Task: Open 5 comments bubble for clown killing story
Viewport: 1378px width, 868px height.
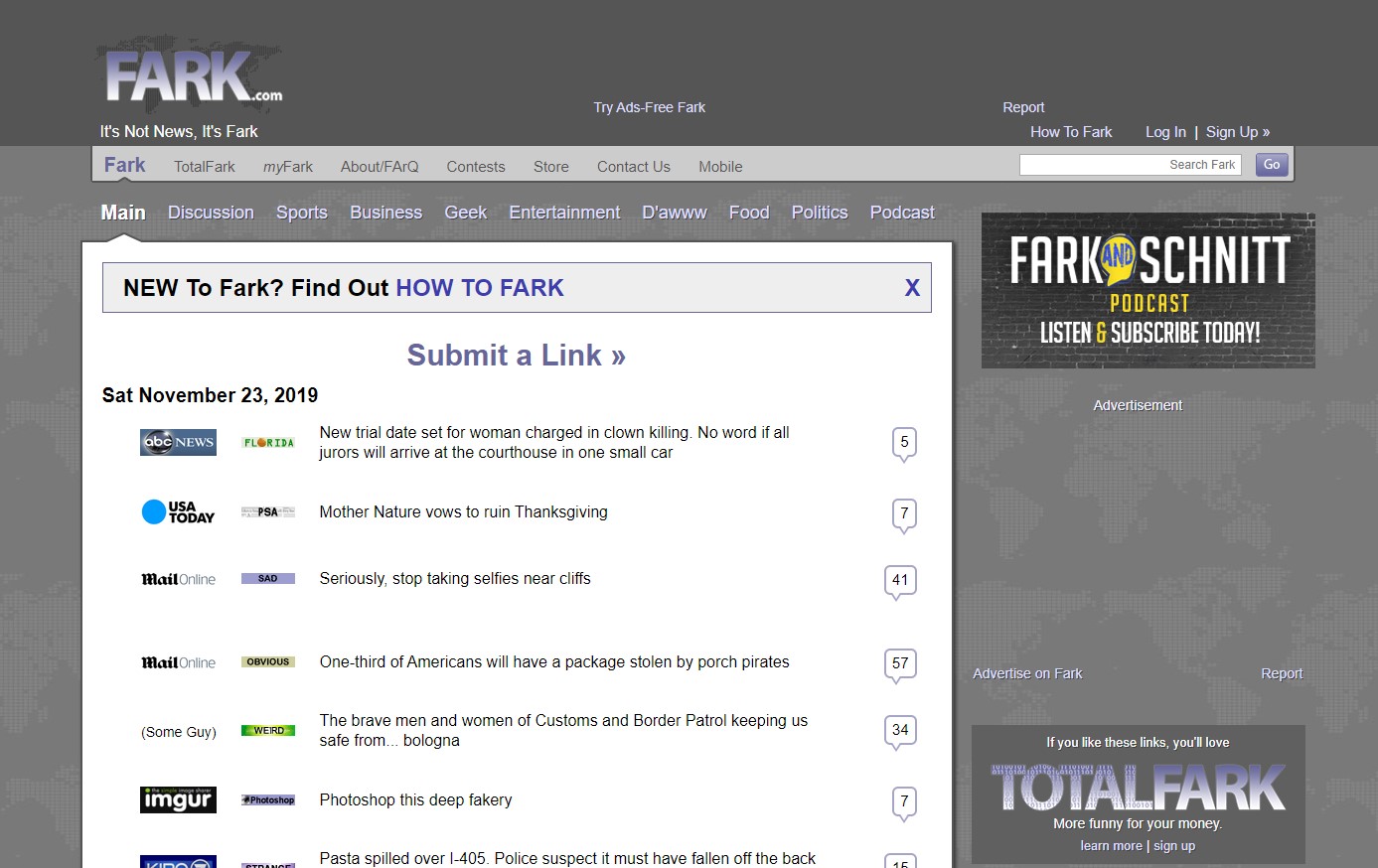Action: (x=904, y=445)
